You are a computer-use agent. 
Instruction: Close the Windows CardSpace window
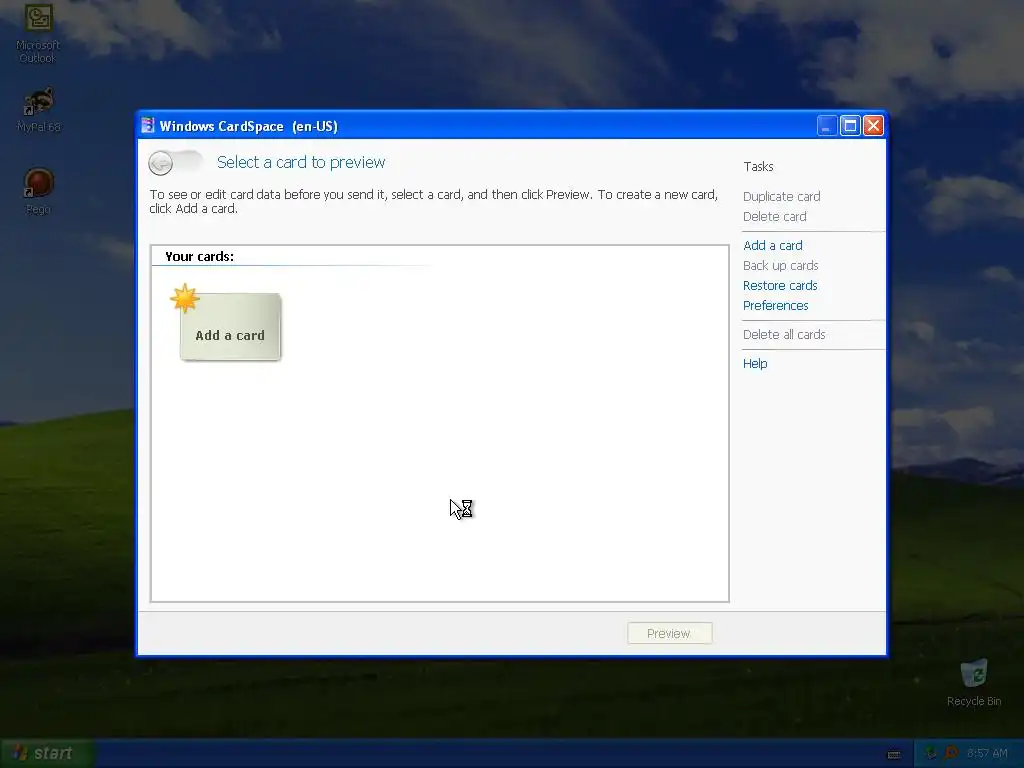[873, 125]
